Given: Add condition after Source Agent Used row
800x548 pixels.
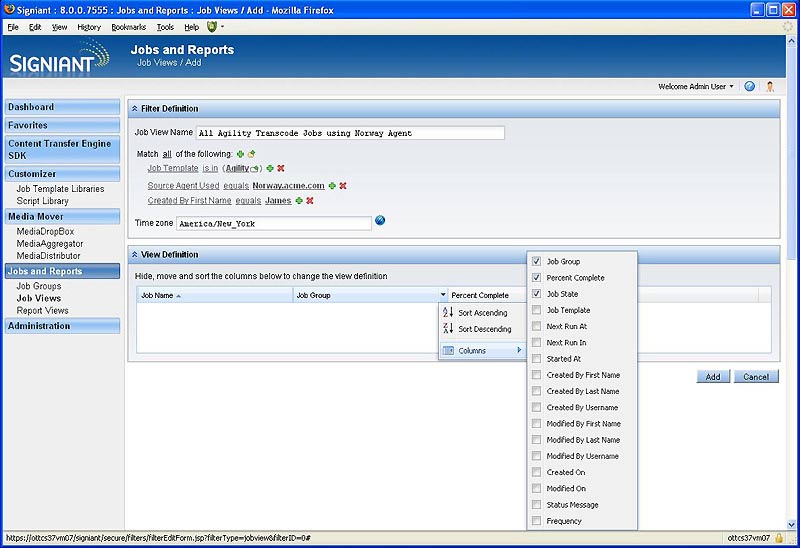Looking at the screenshot, I should tap(332, 185).
